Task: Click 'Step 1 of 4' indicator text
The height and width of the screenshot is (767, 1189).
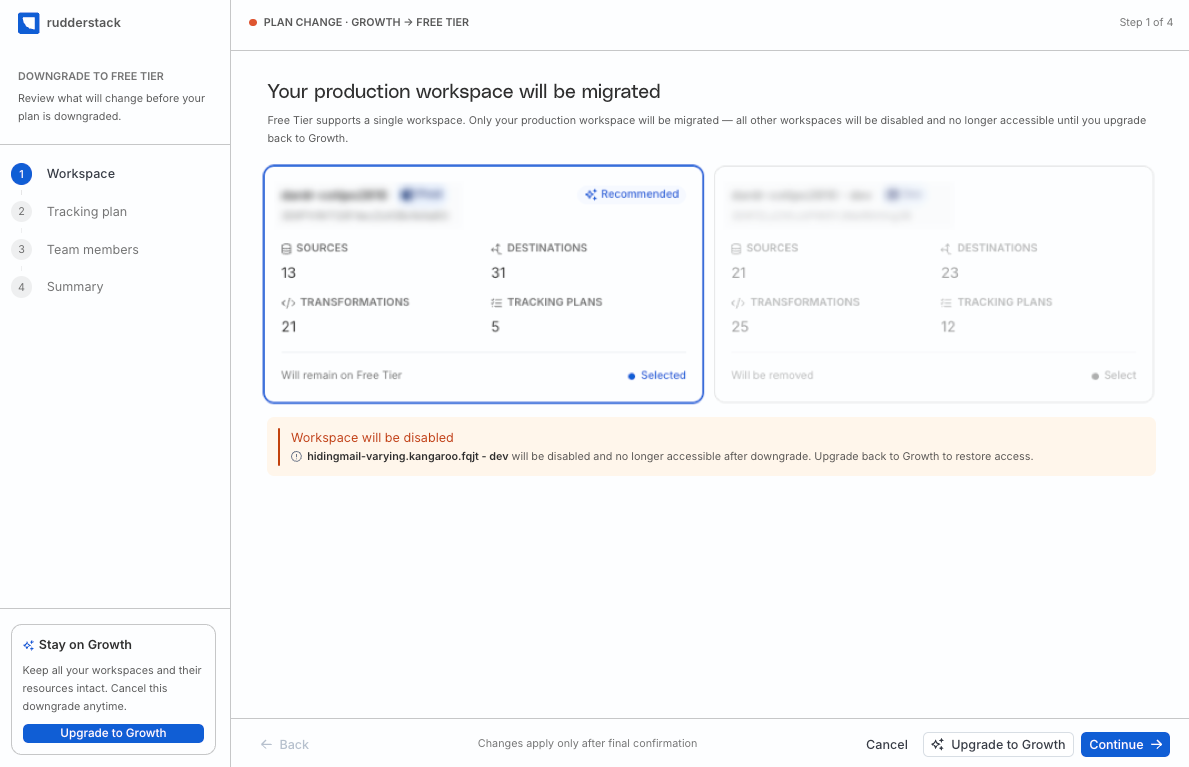Action: click(x=1146, y=23)
